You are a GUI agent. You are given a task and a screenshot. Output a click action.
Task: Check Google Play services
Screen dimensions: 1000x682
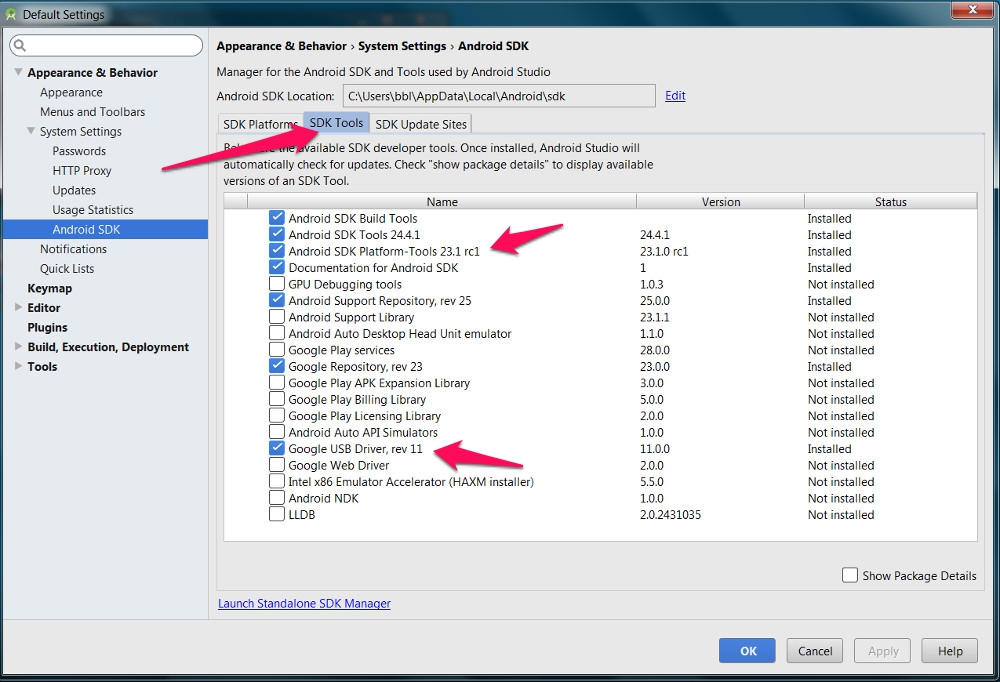pos(277,350)
